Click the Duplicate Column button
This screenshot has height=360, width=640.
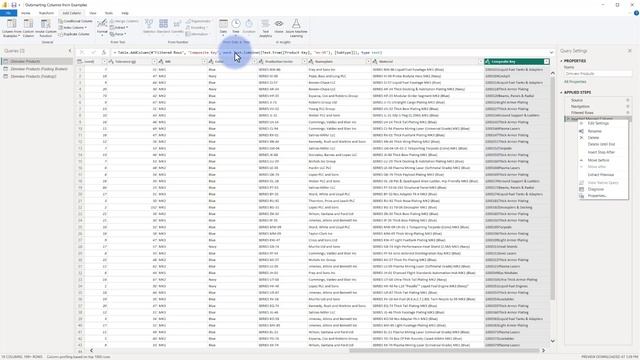(74, 34)
